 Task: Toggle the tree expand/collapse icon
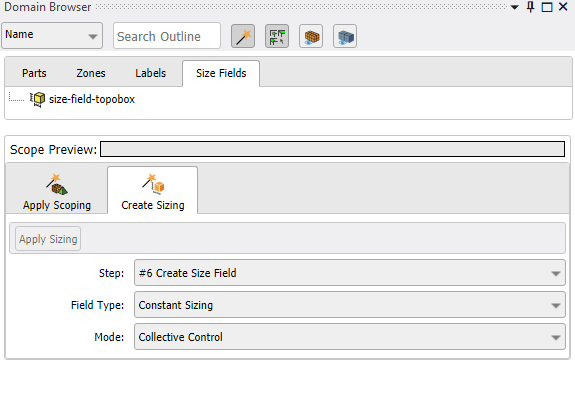coord(277,36)
